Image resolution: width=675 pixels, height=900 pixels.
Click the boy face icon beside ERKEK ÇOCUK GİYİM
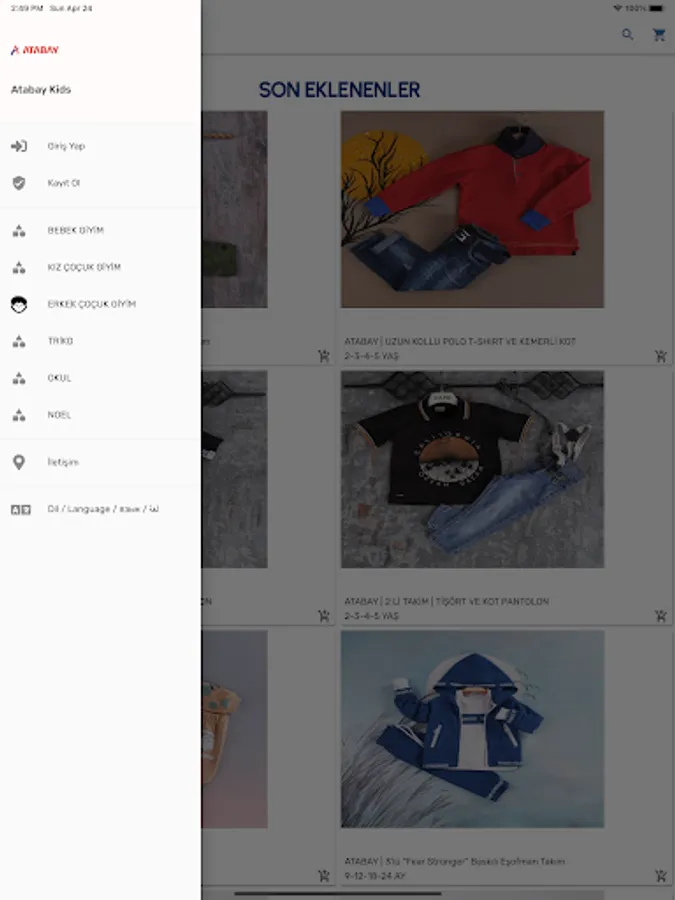point(19,304)
